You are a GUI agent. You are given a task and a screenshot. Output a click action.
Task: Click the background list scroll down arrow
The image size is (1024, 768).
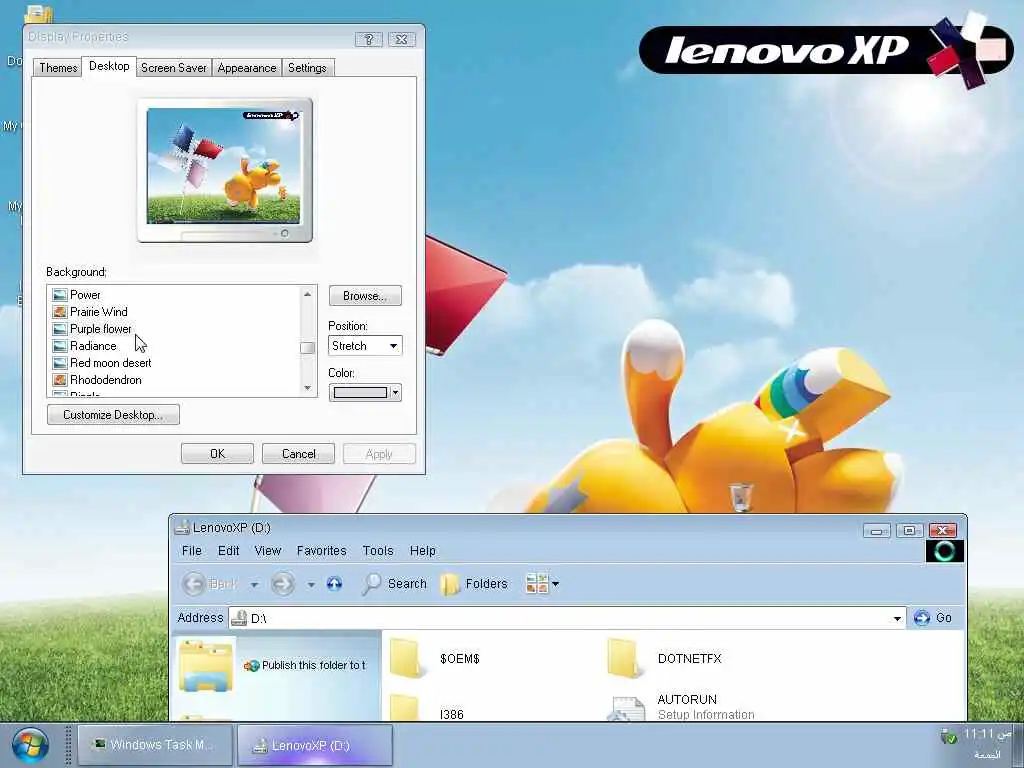[x=308, y=388]
